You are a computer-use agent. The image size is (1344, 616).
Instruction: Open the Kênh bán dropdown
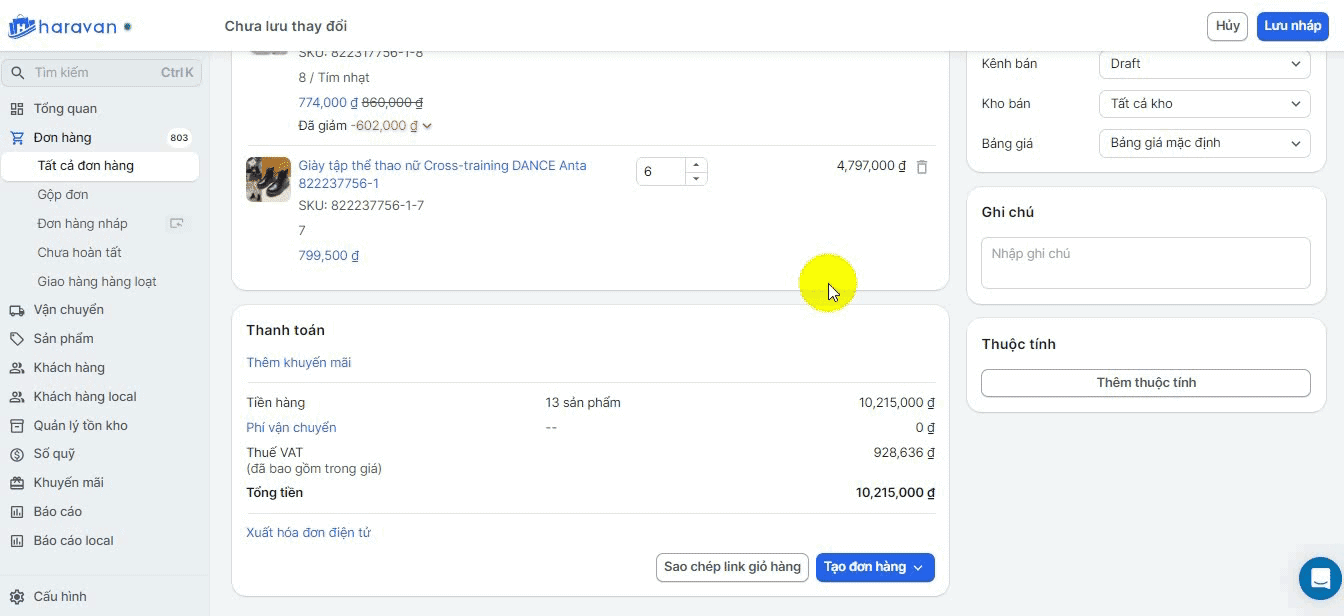point(1204,64)
